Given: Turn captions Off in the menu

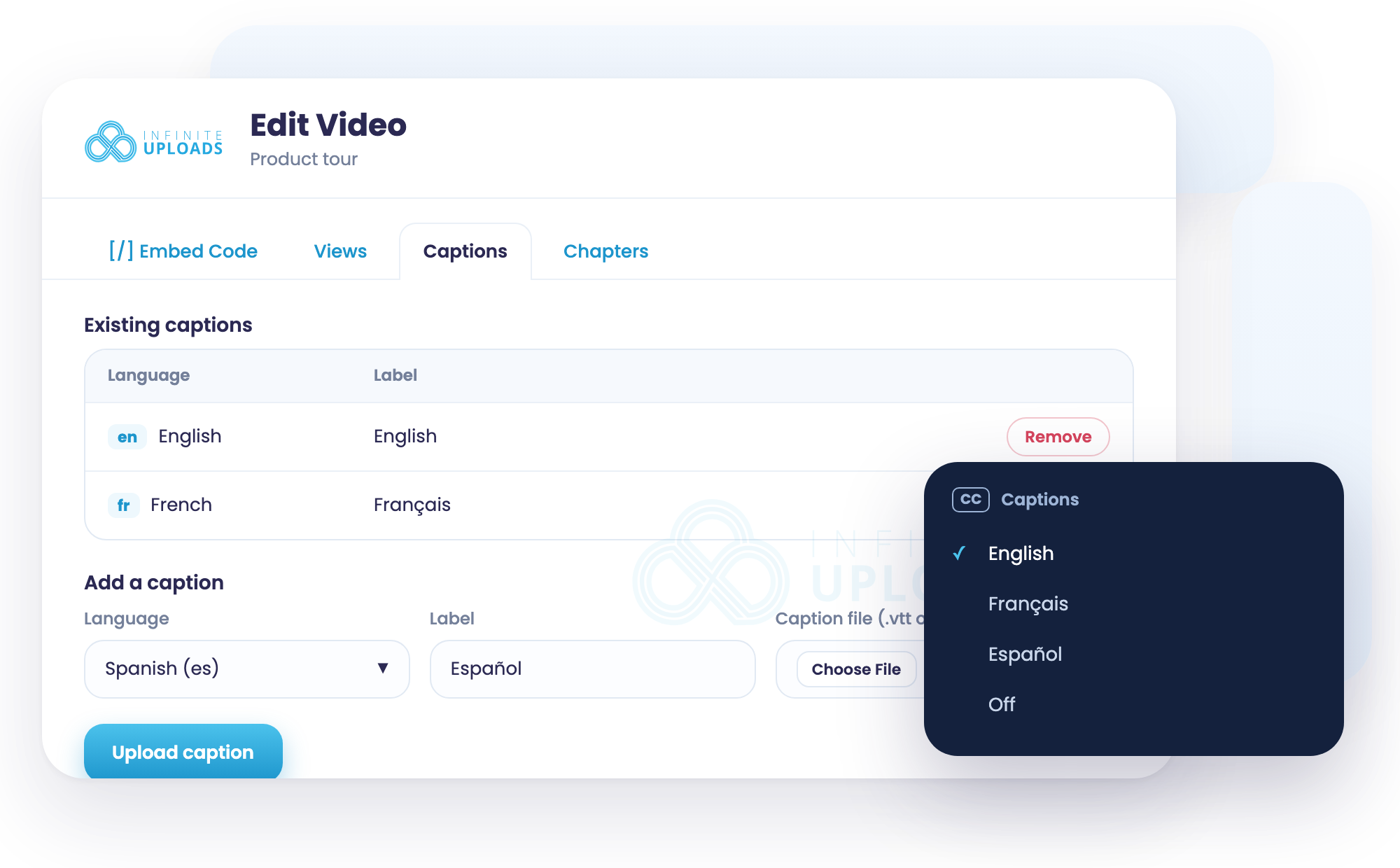Looking at the screenshot, I should [x=1002, y=704].
